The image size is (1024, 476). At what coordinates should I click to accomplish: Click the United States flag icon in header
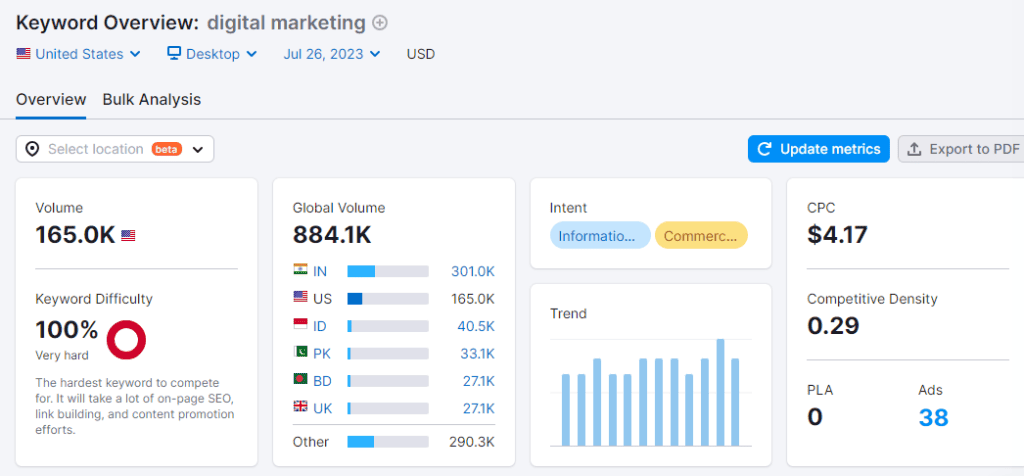[24, 54]
